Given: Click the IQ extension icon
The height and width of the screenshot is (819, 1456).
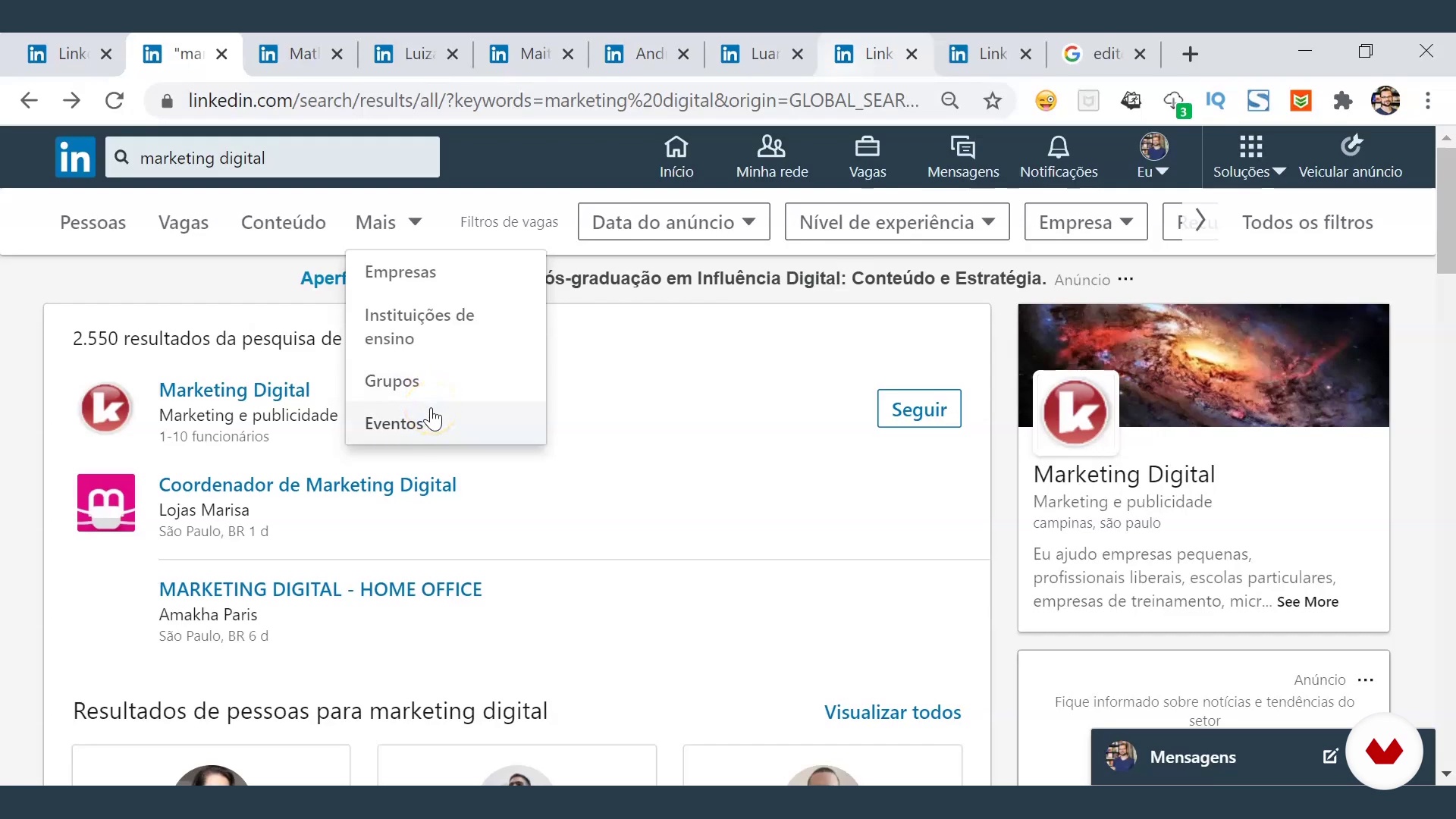Looking at the screenshot, I should click(x=1216, y=100).
